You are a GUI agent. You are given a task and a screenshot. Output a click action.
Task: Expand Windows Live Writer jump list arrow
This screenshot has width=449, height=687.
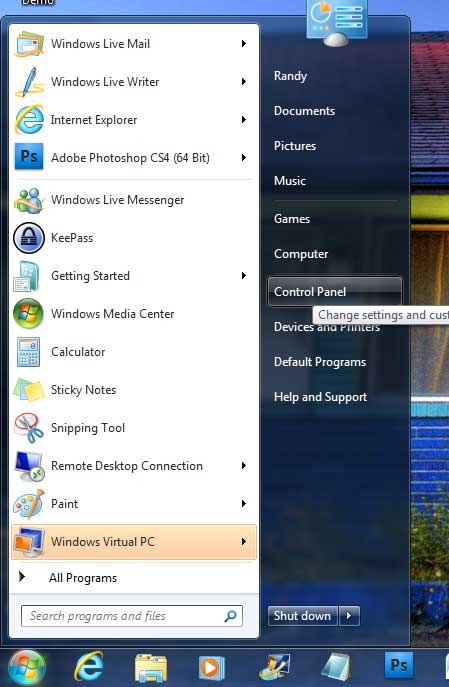click(x=244, y=81)
